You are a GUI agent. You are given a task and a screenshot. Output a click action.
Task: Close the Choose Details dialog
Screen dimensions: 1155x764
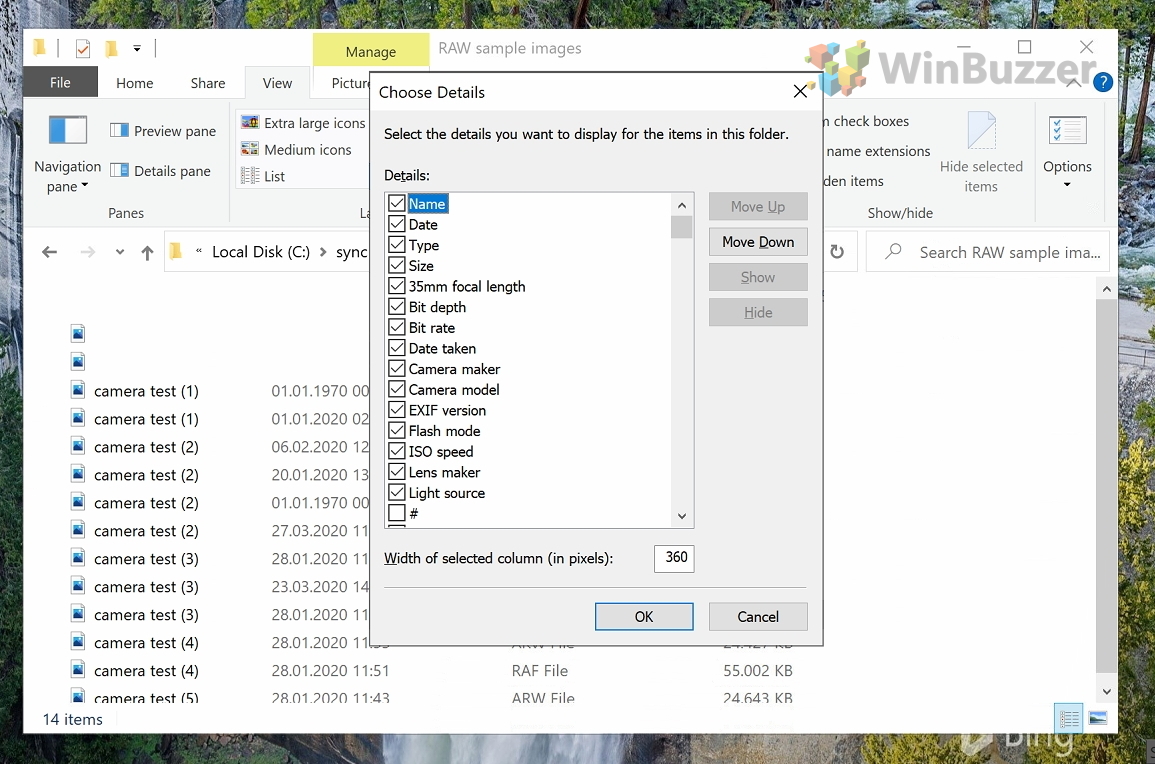tap(800, 91)
